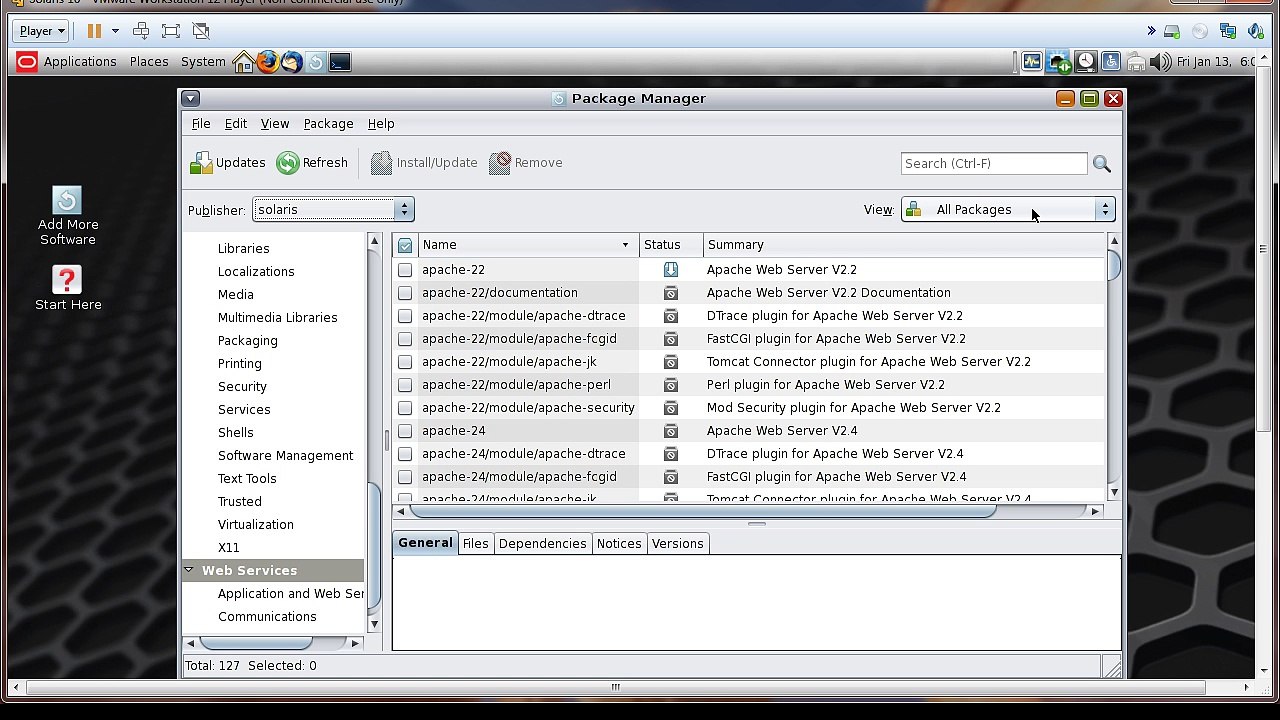Screen dimensions: 1280x720
Task: Open the Publisher solaris dropdown
Action: tap(333, 210)
